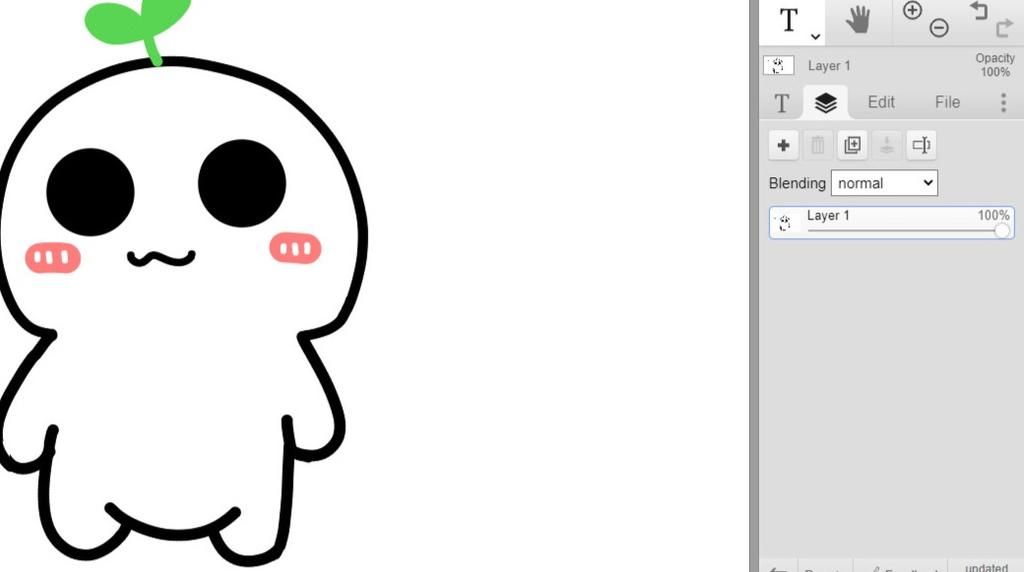
Task: Select the Text tool in the top toolbar
Action: tap(789, 20)
